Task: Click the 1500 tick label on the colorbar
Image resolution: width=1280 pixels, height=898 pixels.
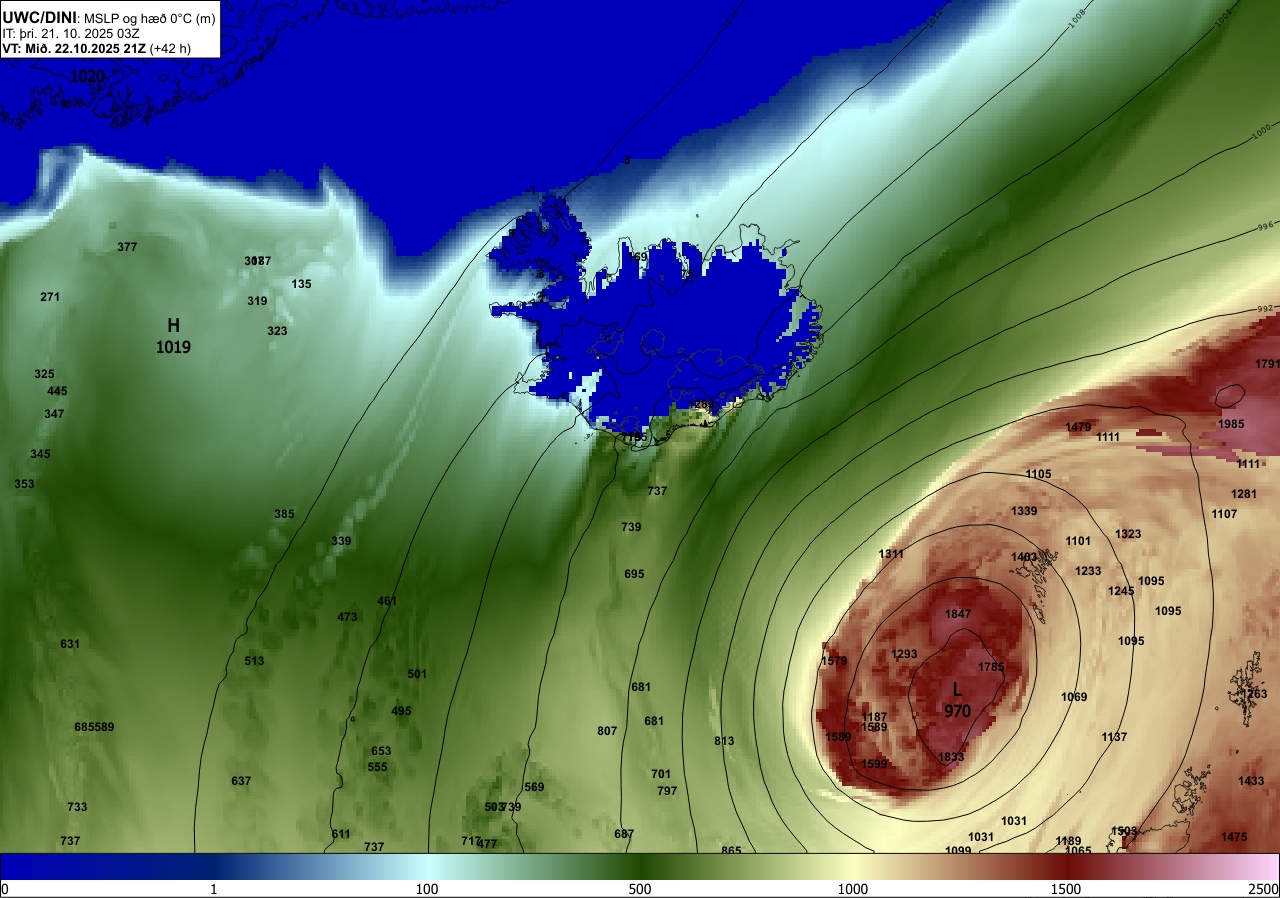Action: click(1065, 889)
